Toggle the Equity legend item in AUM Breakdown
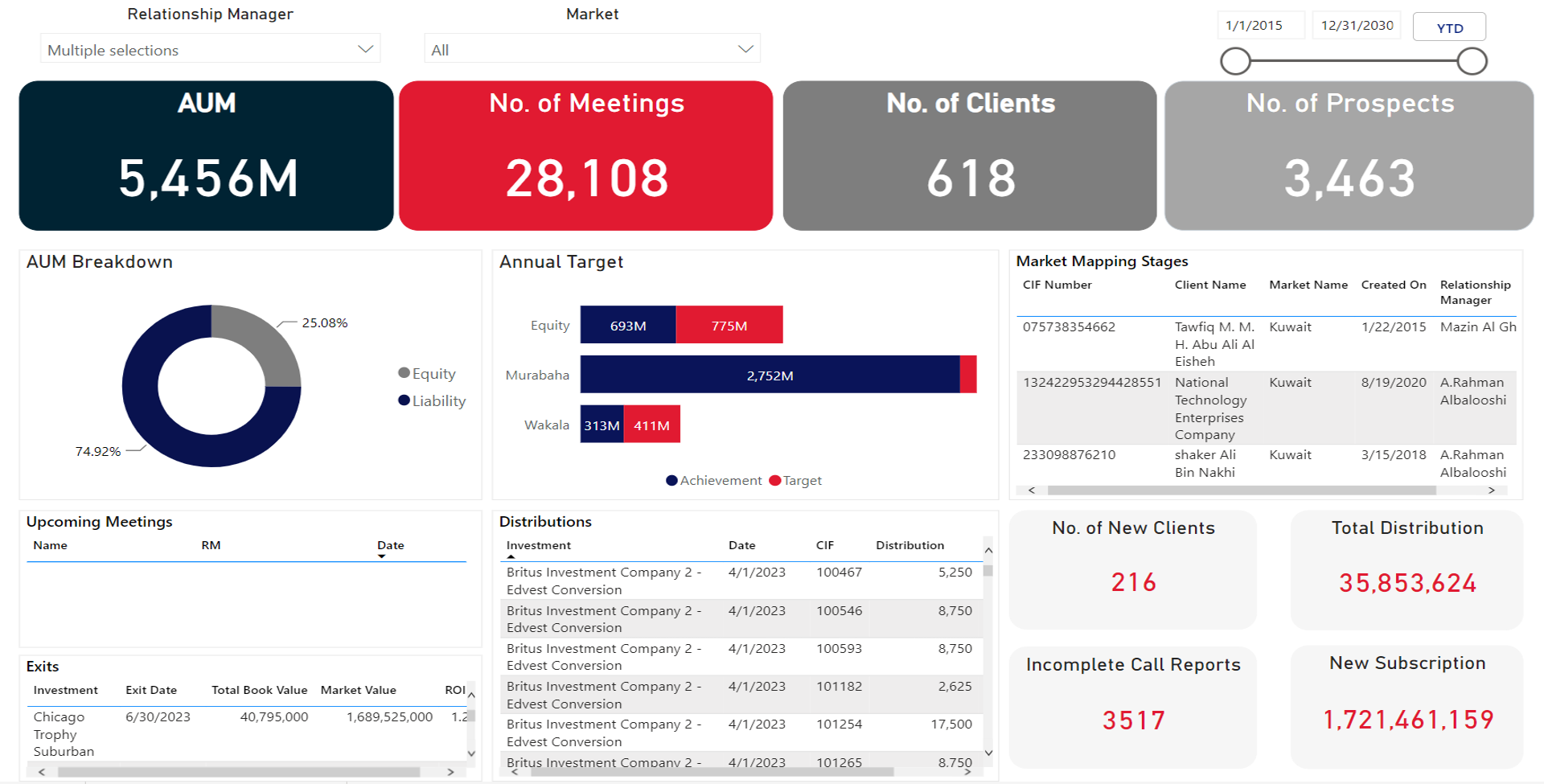 point(427,374)
